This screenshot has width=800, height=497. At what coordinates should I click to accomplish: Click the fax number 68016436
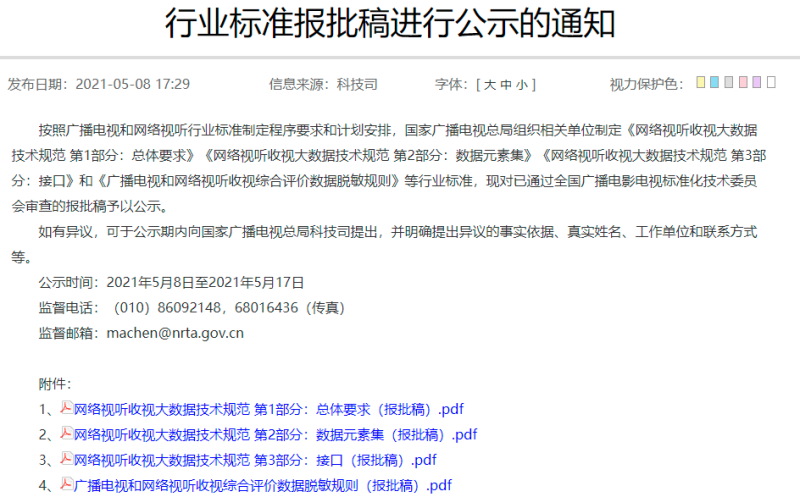pos(266,308)
